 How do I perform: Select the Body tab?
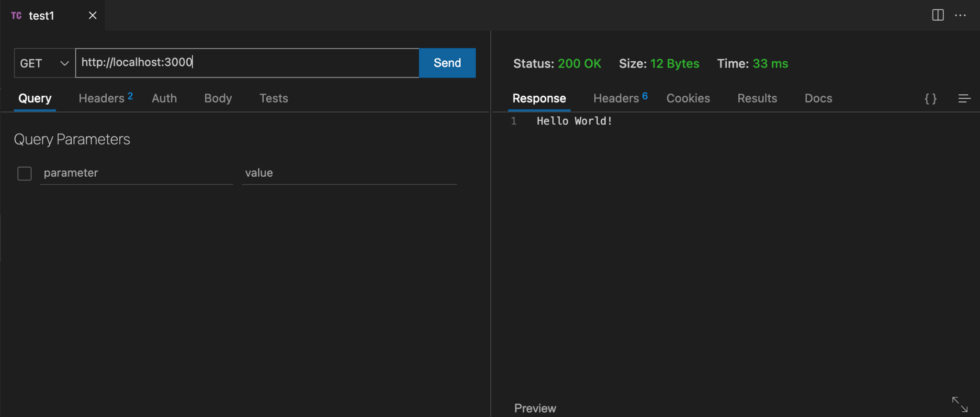[x=218, y=98]
